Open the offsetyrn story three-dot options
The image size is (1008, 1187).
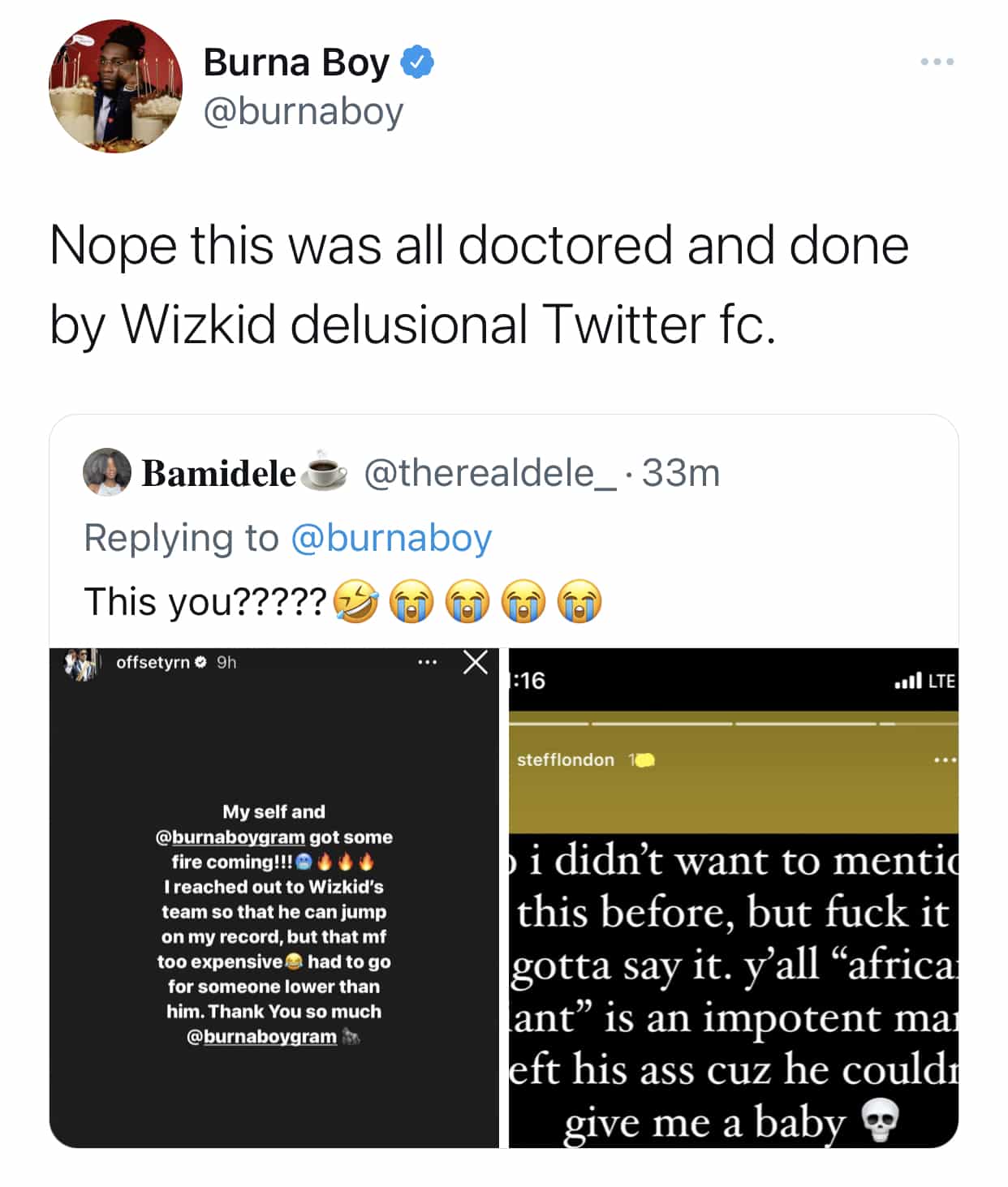[427, 663]
